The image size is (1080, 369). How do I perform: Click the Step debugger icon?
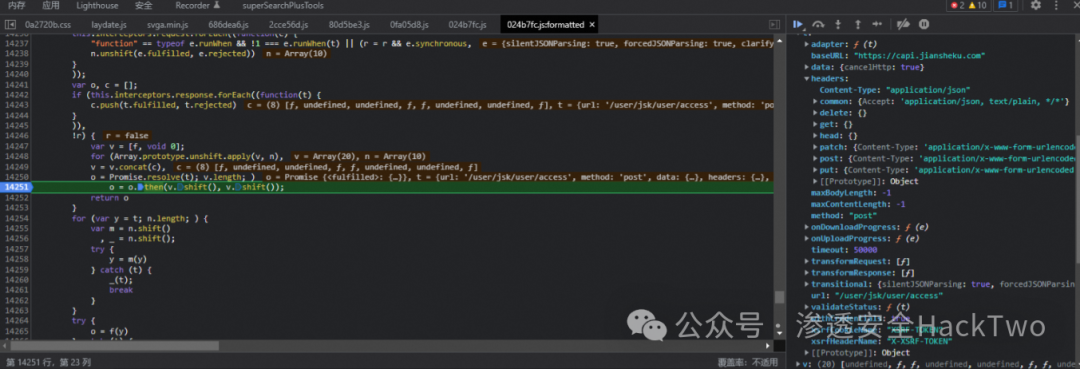click(878, 24)
